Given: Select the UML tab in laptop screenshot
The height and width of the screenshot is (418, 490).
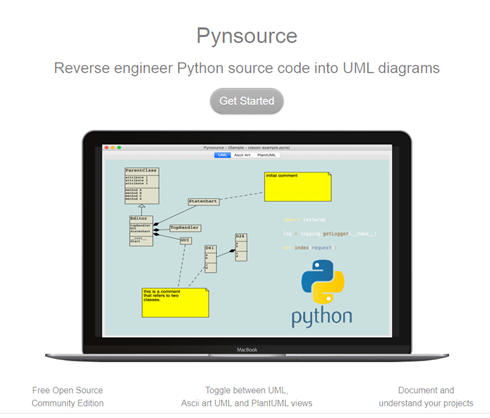Looking at the screenshot, I should 222,155.
